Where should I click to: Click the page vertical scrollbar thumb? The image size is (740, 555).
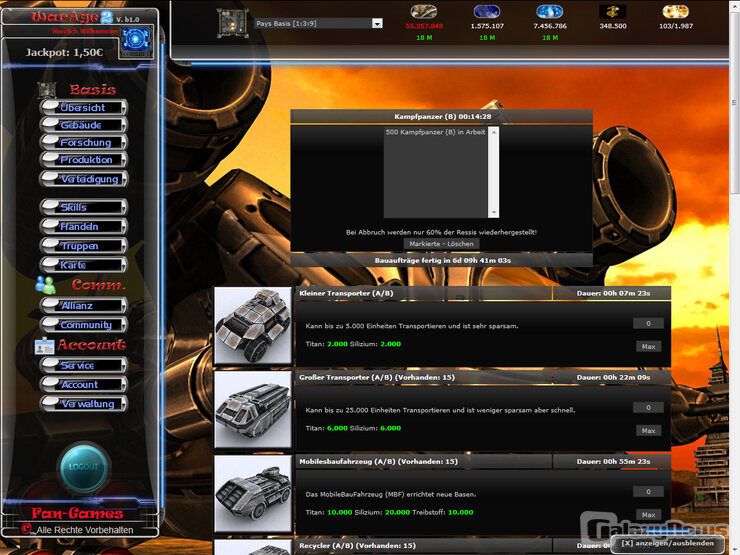click(x=734, y=102)
